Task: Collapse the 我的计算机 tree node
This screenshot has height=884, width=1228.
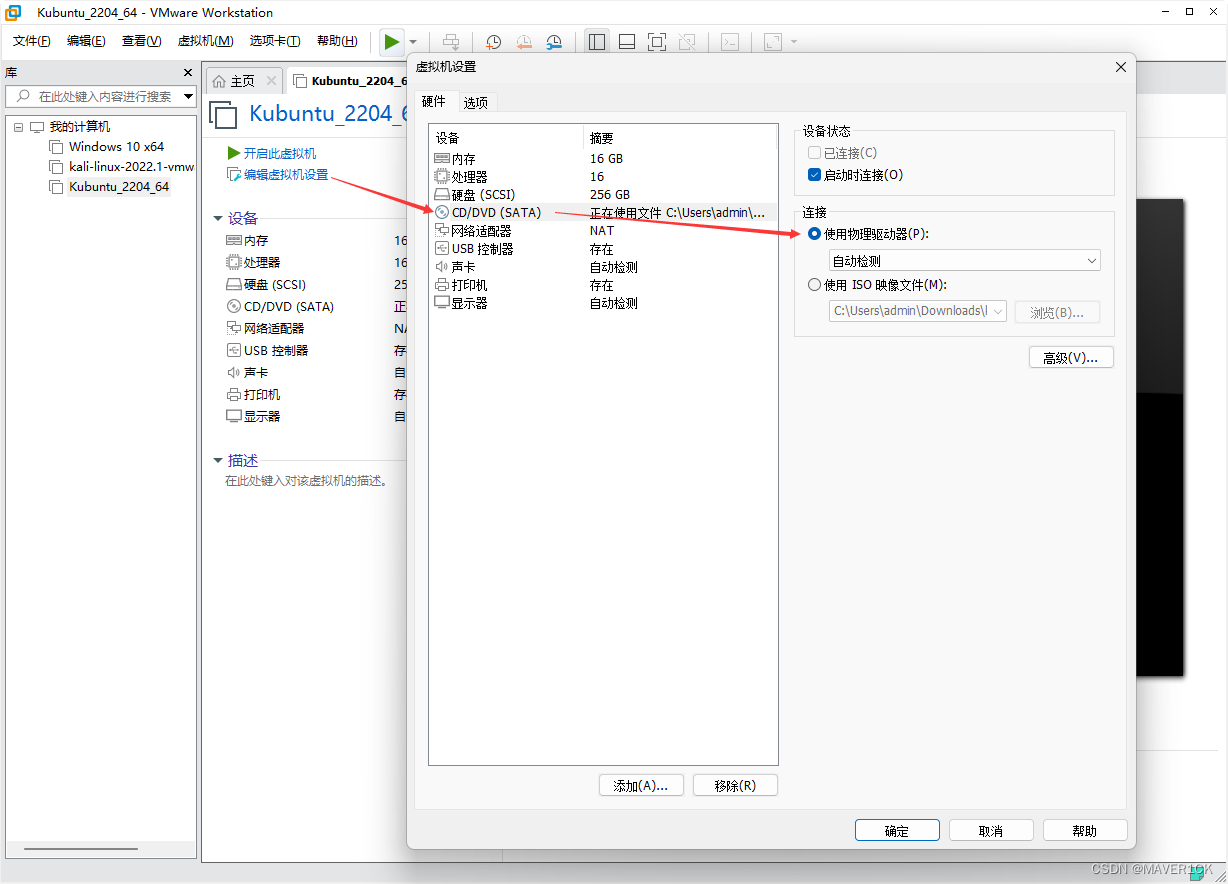Action: click(18, 127)
